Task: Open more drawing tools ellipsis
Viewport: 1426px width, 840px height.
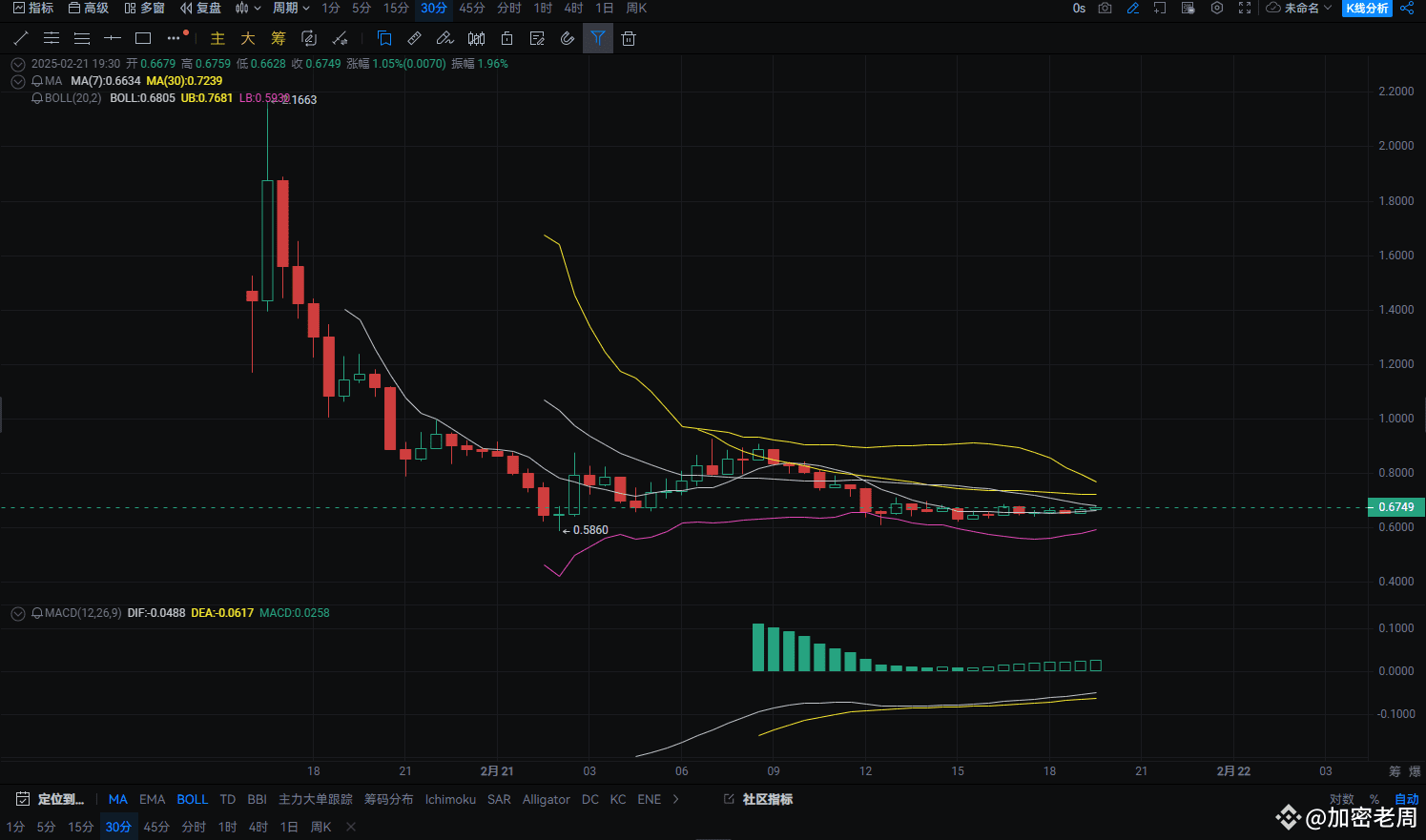Action: coord(174,38)
